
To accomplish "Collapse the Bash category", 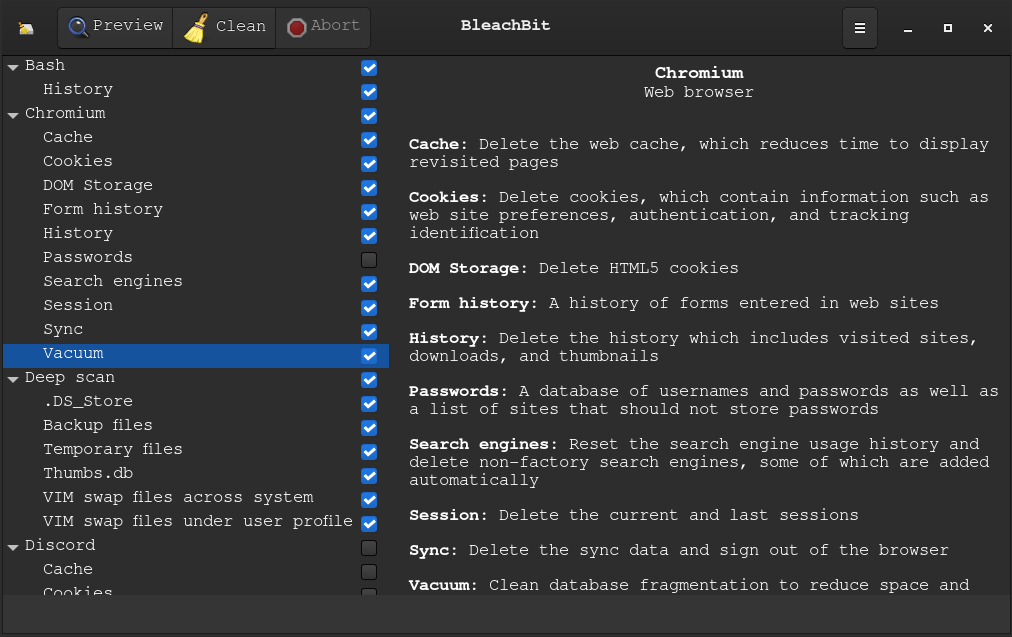I will click(x=12, y=65).
